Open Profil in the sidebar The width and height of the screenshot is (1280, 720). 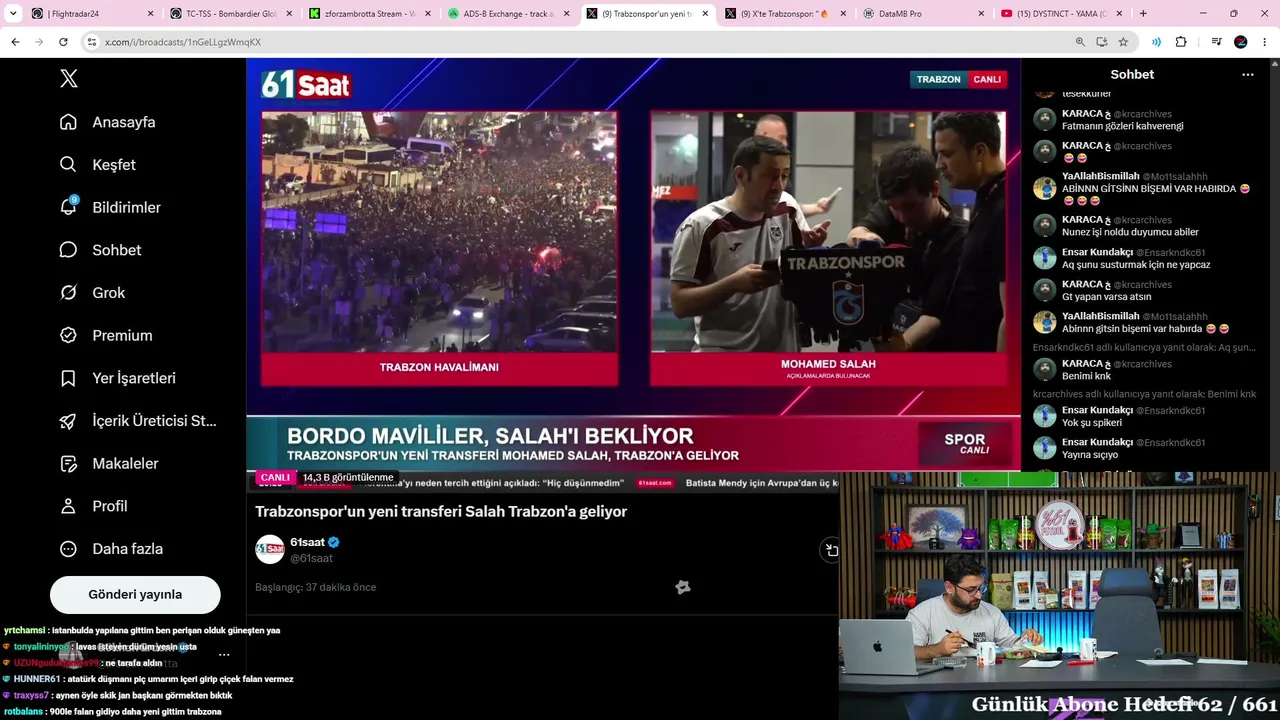(x=93, y=506)
